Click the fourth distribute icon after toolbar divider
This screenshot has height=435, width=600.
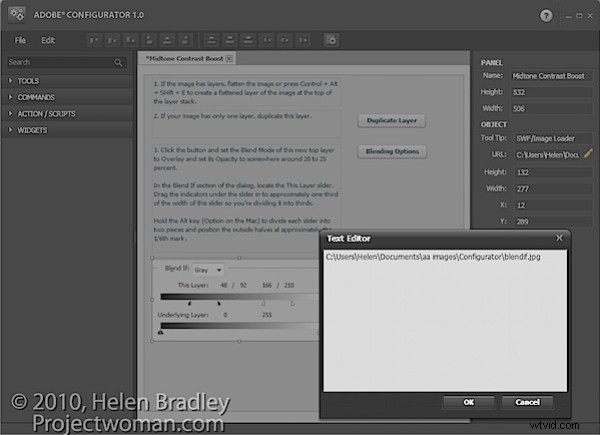coord(267,40)
